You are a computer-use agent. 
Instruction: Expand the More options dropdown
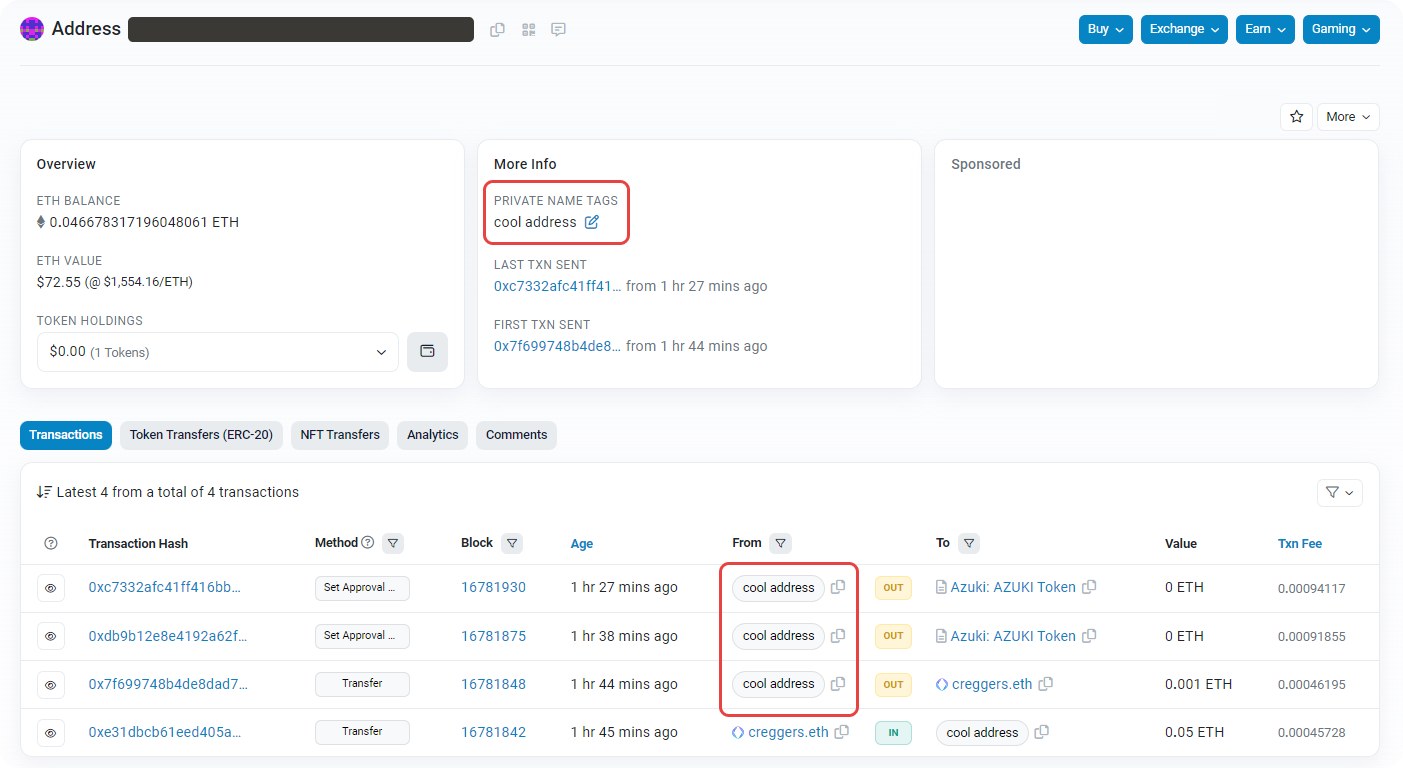pyautogui.click(x=1347, y=117)
